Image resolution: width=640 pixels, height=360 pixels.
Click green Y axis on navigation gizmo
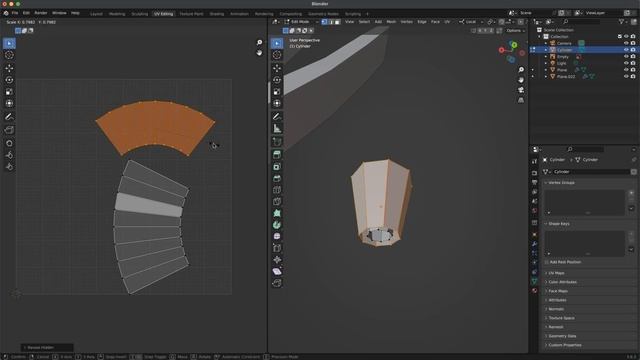(514, 45)
